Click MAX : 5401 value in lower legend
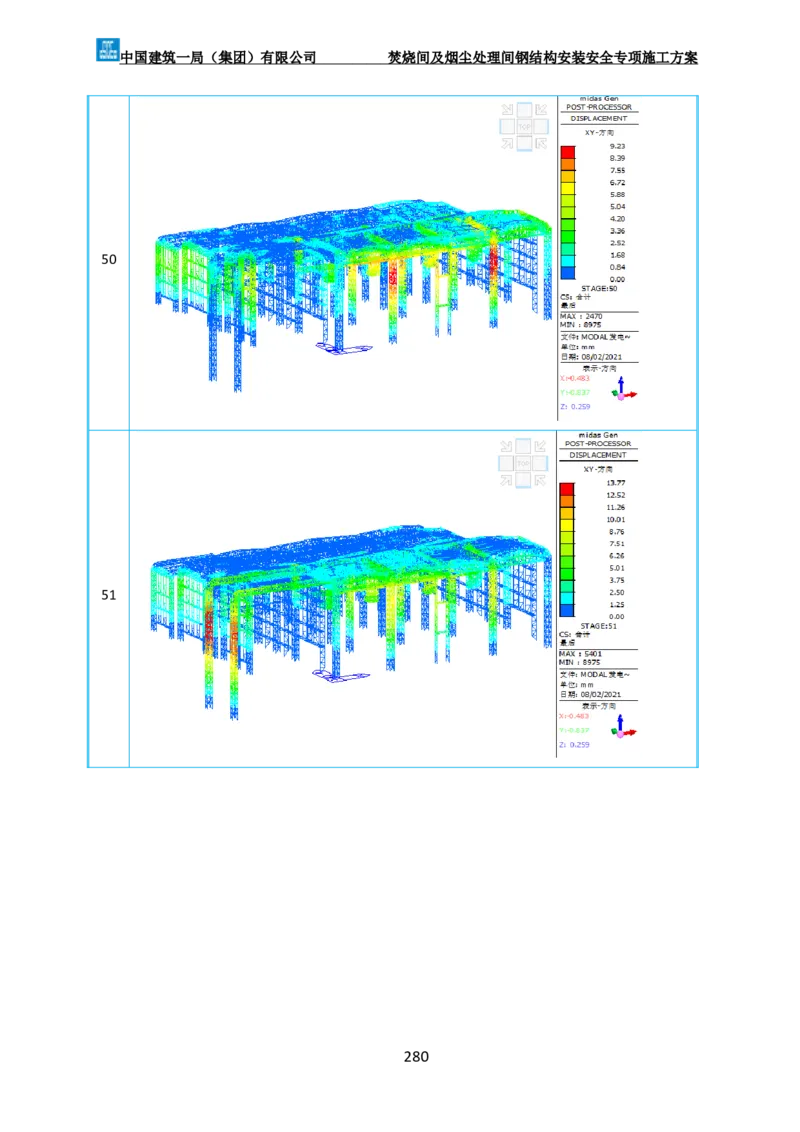The height and width of the screenshot is (1132, 800). [581, 653]
